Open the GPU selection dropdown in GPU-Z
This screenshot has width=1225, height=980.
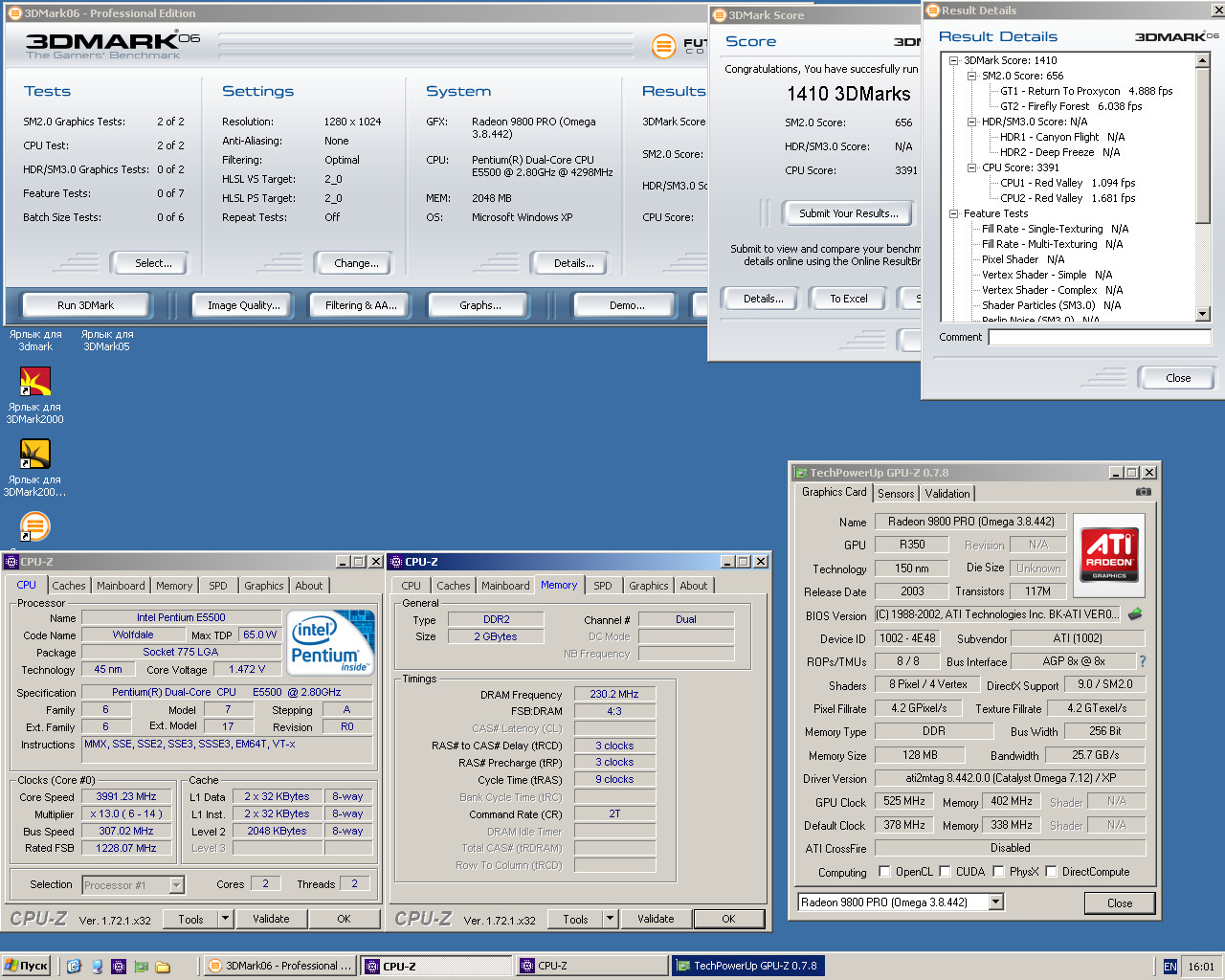pyautogui.click(x=996, y=902)
